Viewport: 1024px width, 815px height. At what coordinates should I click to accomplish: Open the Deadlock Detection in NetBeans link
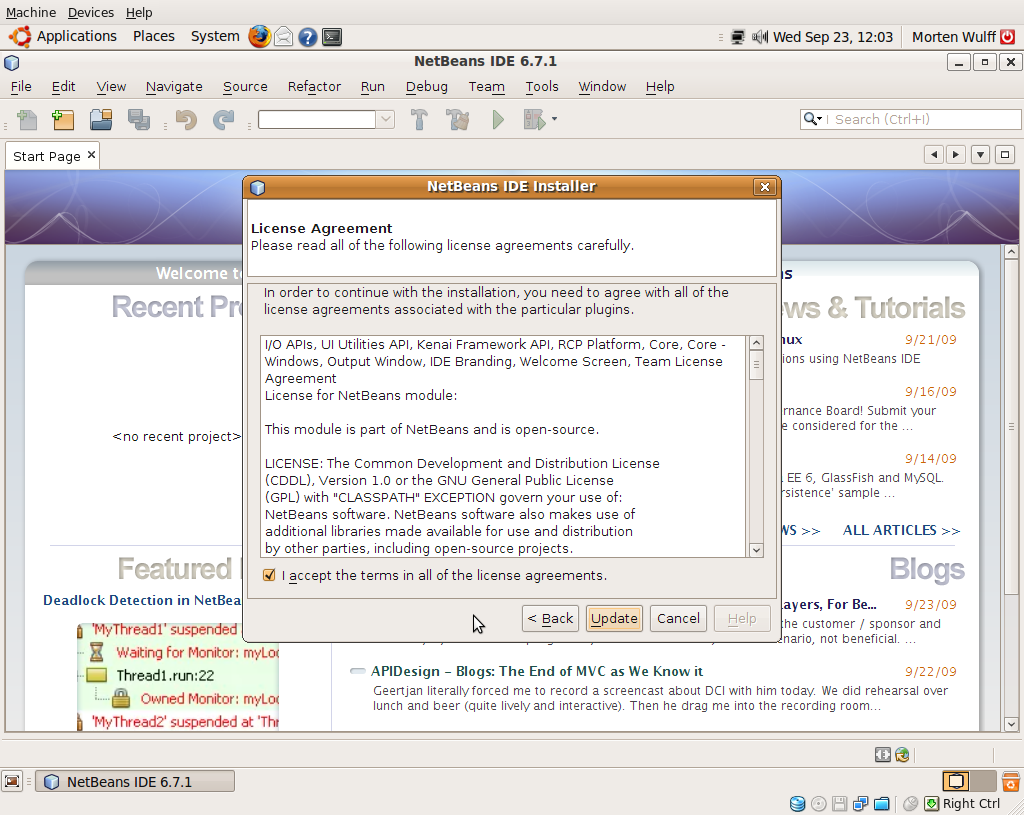[x=142, y=600]
